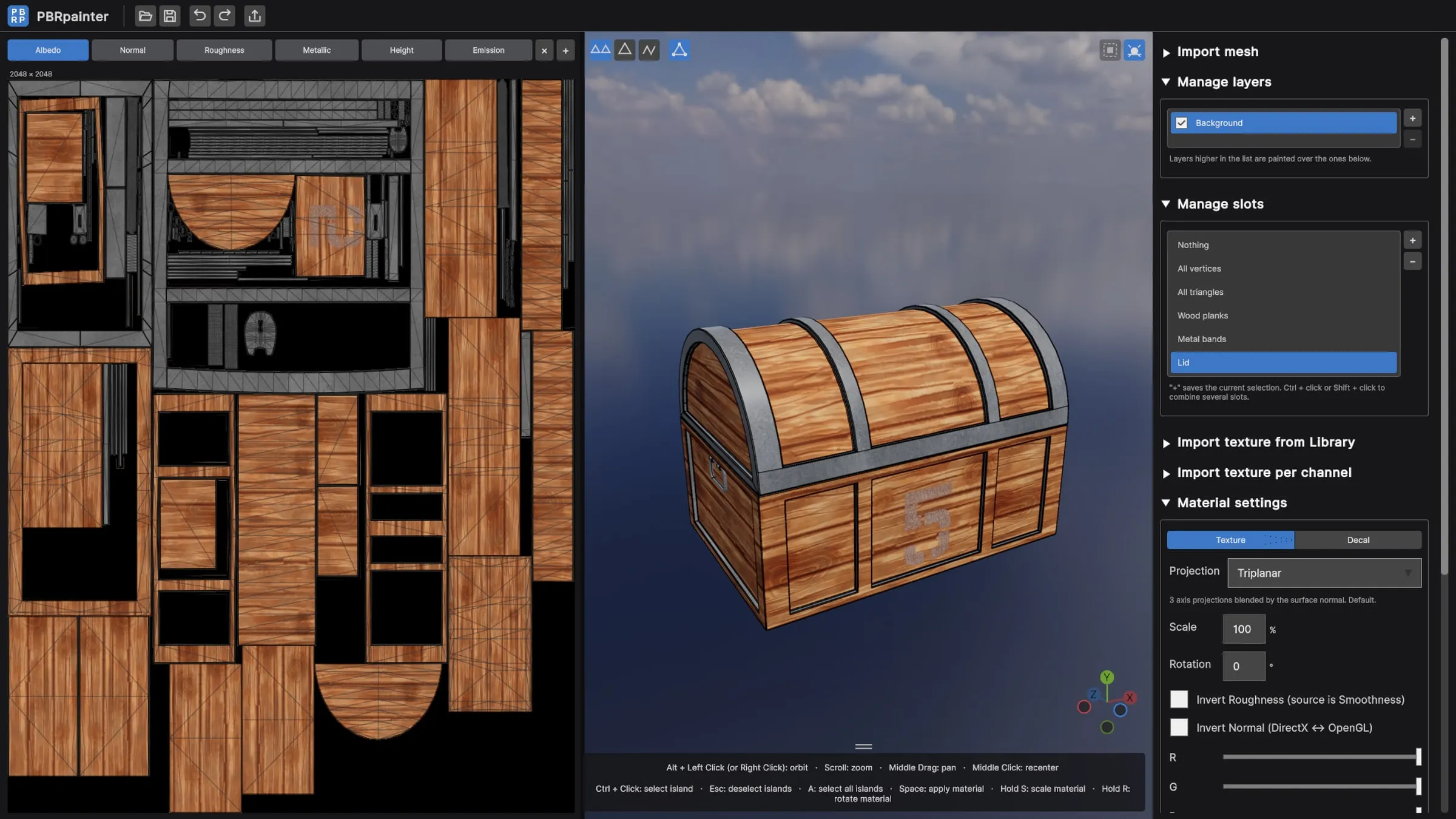This screenshot has width=1456, height=819.
Task: Switch to the Height channel tab
Action: point(402,50)
